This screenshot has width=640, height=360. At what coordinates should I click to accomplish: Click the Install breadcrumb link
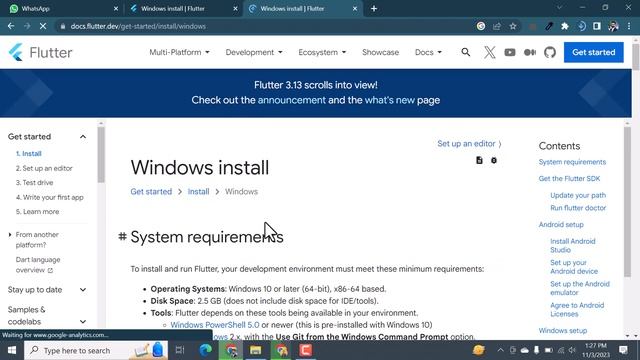[198, 191]
